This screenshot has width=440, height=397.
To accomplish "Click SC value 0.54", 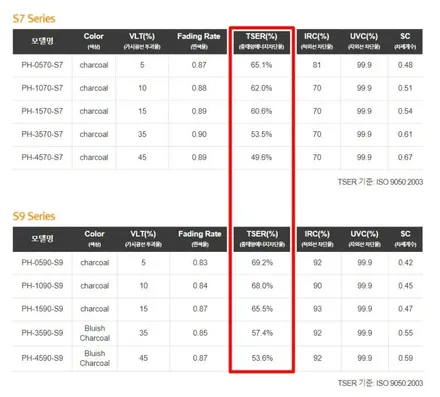I will 405,111.
